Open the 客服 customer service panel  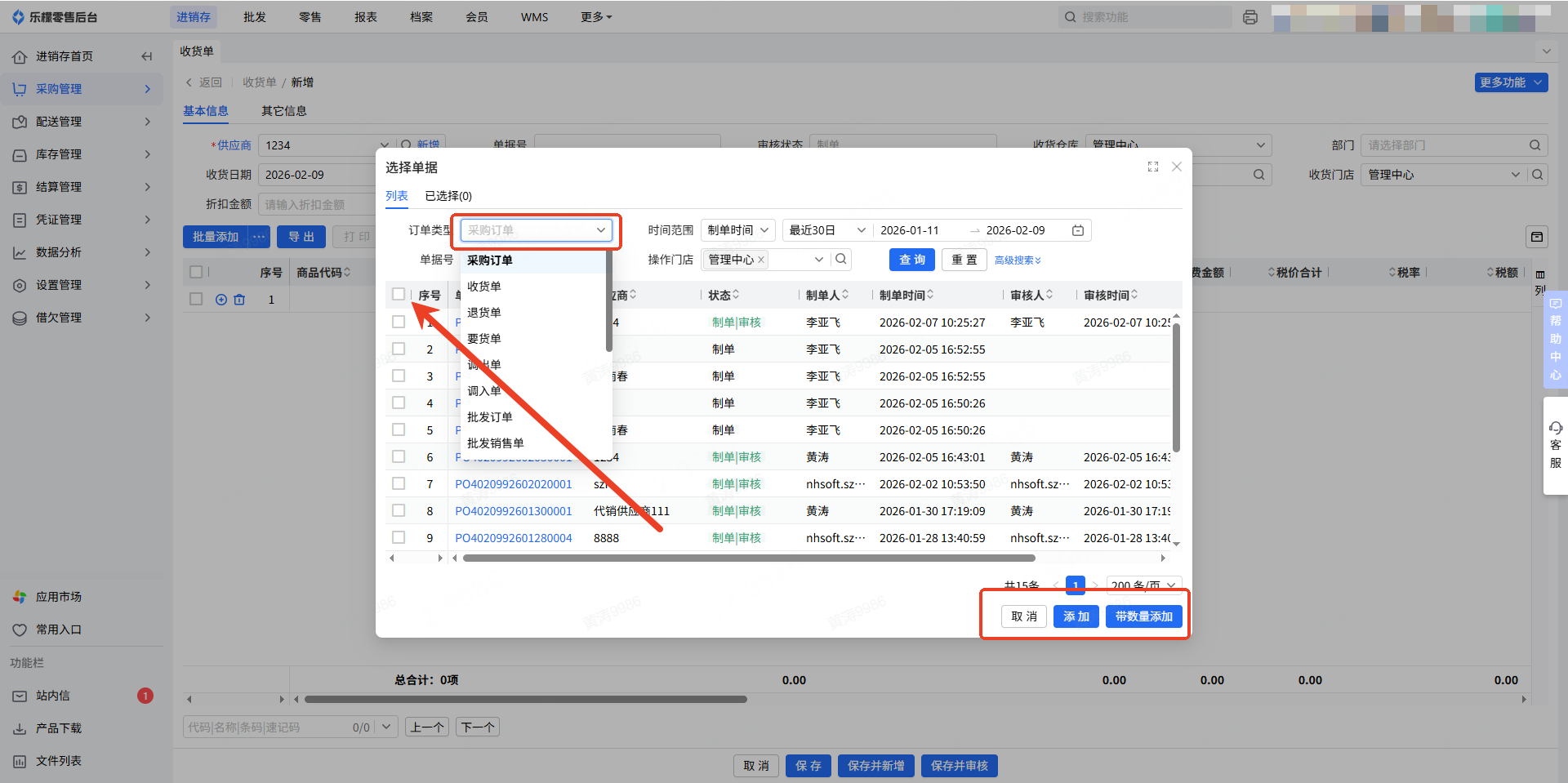click(1555, 445)
